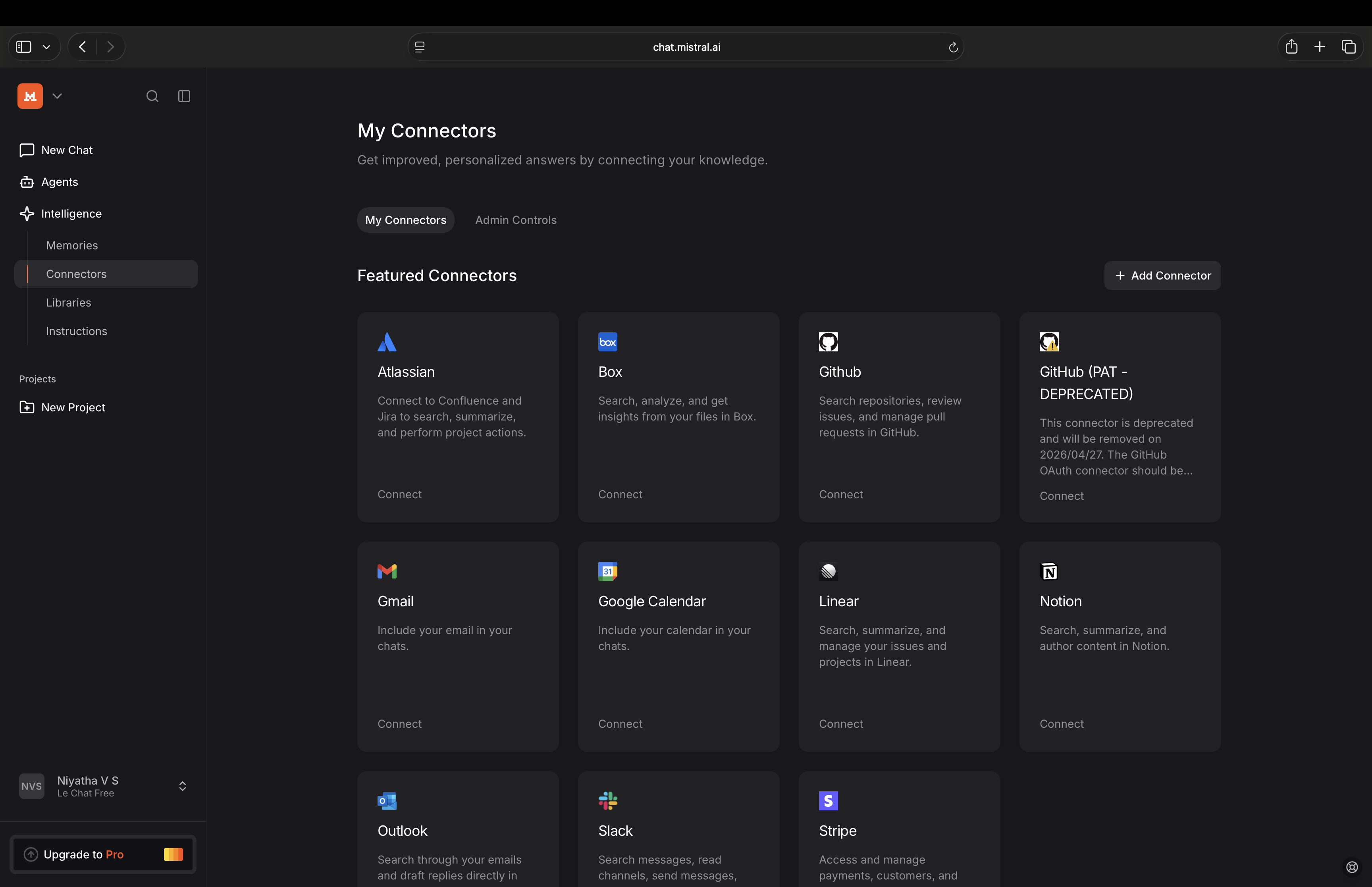This screenshot has width=1372, height=887.
Task: Collapse the Le Chat sidebar panel icon
Action: [x=184, y=96]
